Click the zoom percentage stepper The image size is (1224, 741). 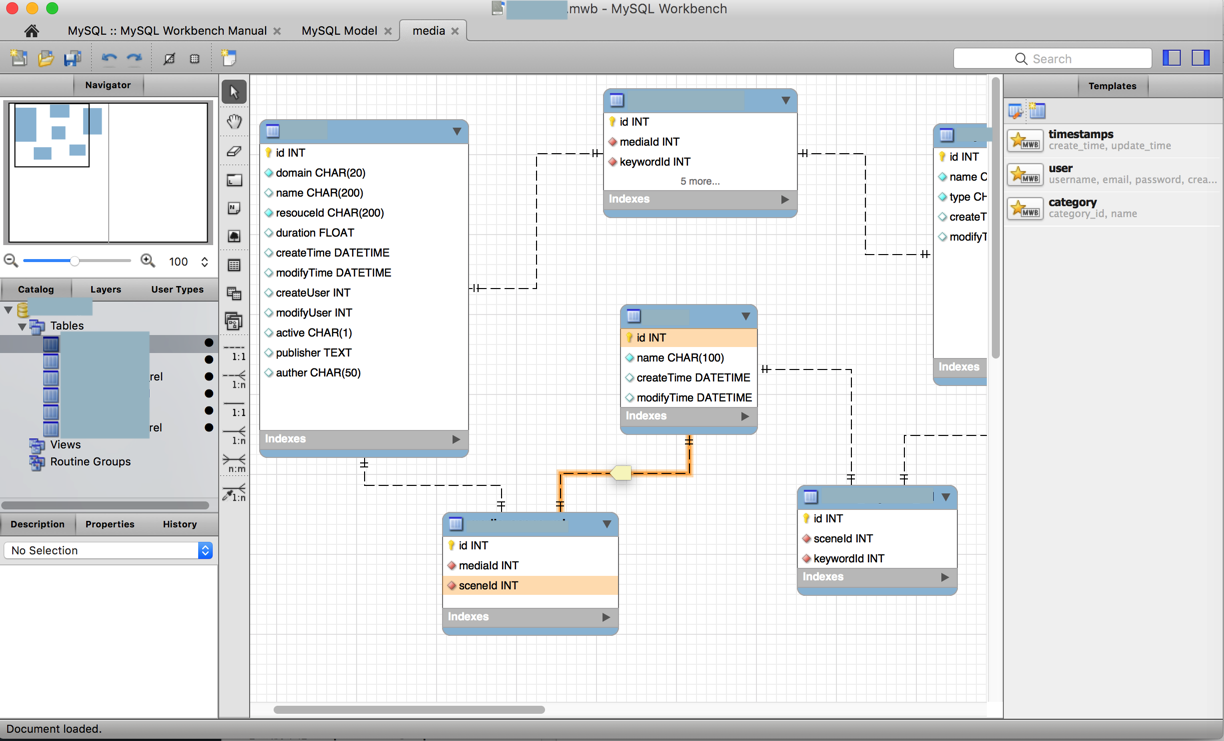(x=205, y=262)
